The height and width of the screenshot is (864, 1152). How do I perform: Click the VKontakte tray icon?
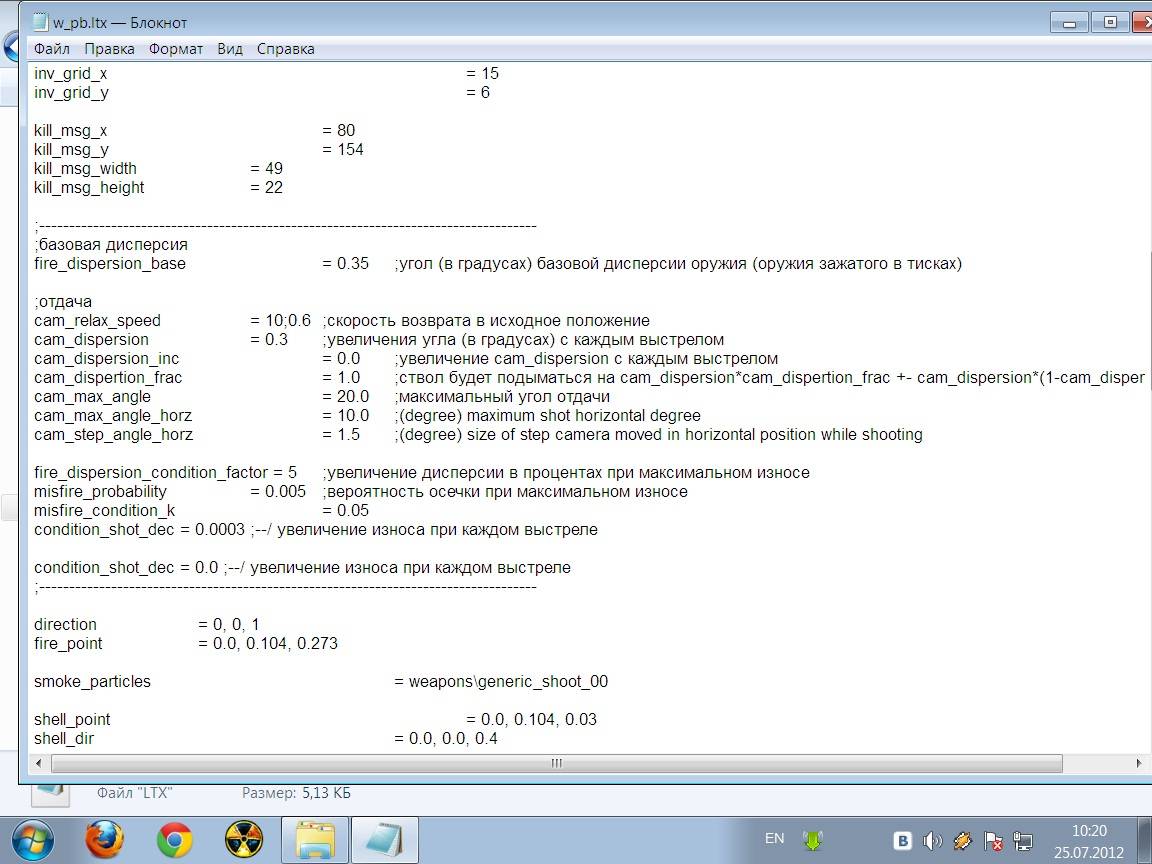click(x=902, y=840)
